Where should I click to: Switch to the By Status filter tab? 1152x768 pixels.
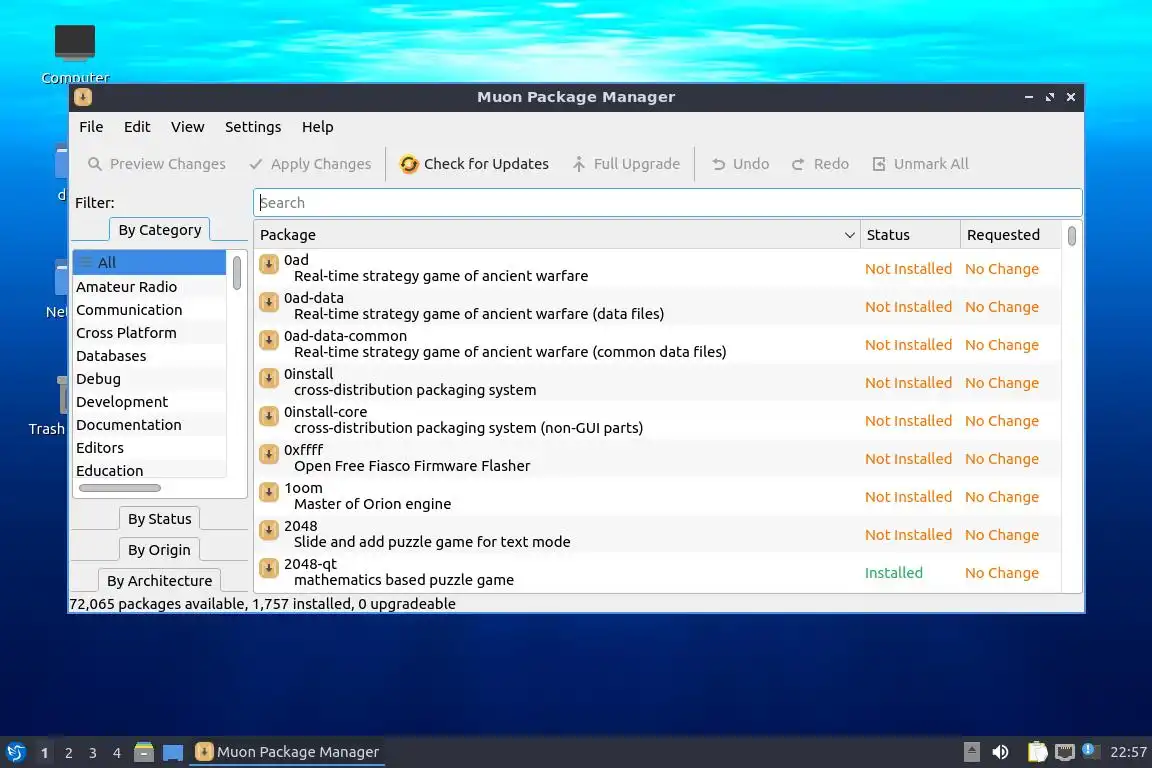(x=159, y=519)
